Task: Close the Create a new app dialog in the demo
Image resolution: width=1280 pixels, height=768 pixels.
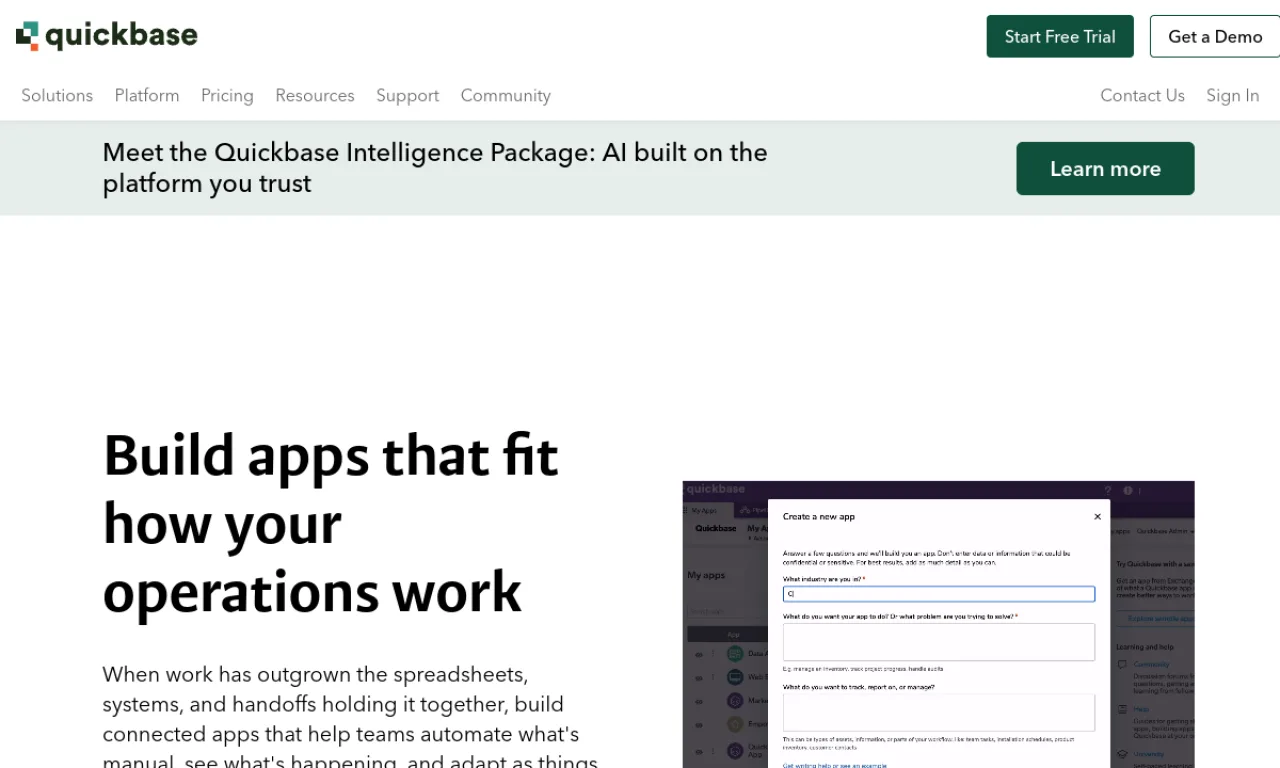Action: (x=1097, y=517)
